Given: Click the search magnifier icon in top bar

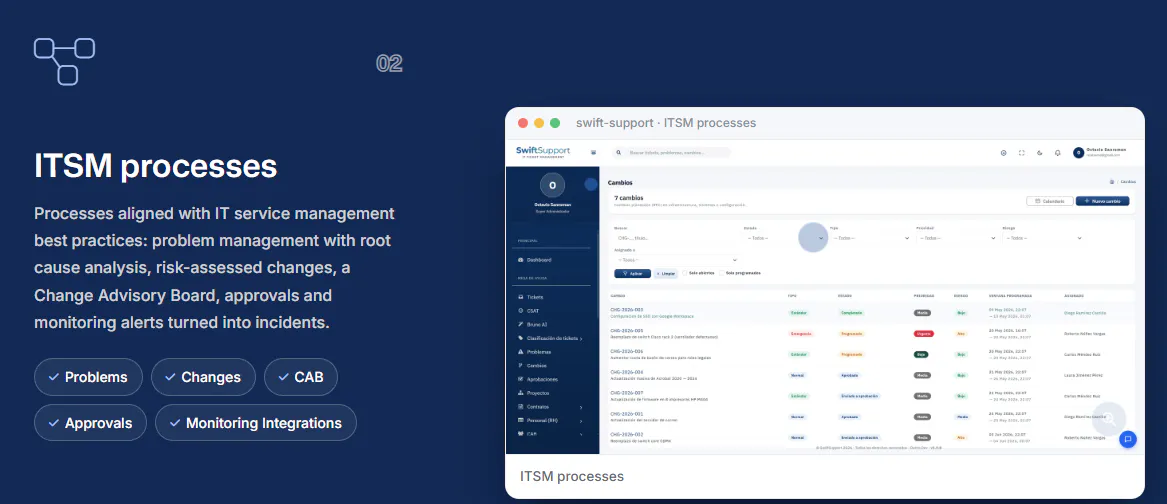Looking at the screenshot, I should [x=619, y=152].
